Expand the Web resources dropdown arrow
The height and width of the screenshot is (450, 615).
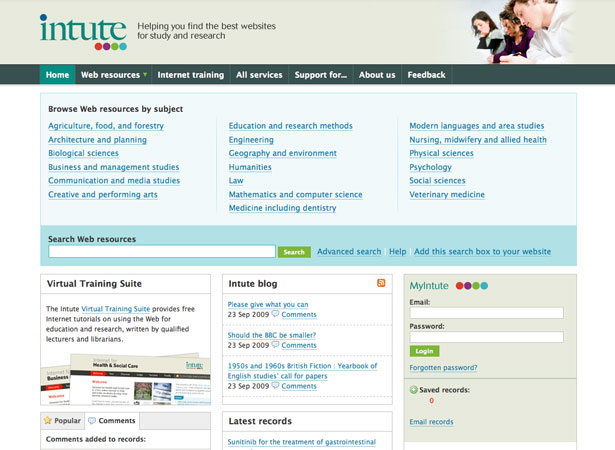(145, 74)
